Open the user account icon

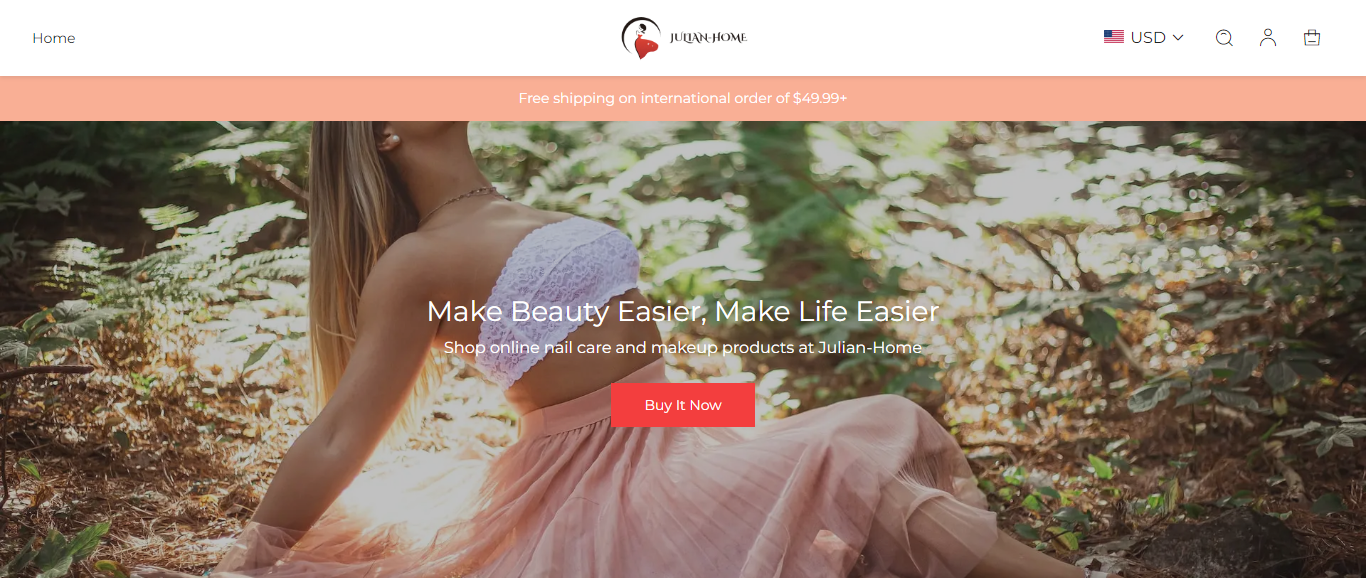coord(1268,38)
